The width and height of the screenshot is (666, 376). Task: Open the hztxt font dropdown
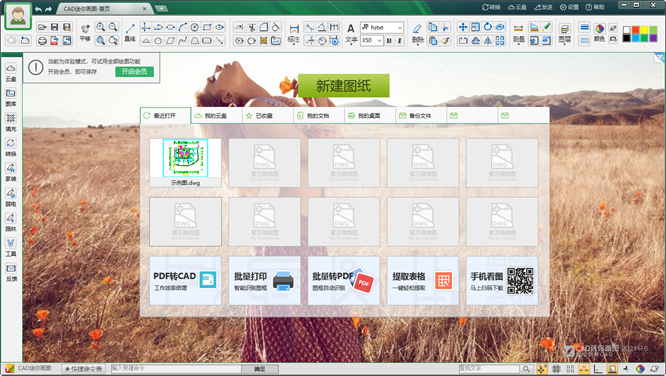(x=381, y=28)
